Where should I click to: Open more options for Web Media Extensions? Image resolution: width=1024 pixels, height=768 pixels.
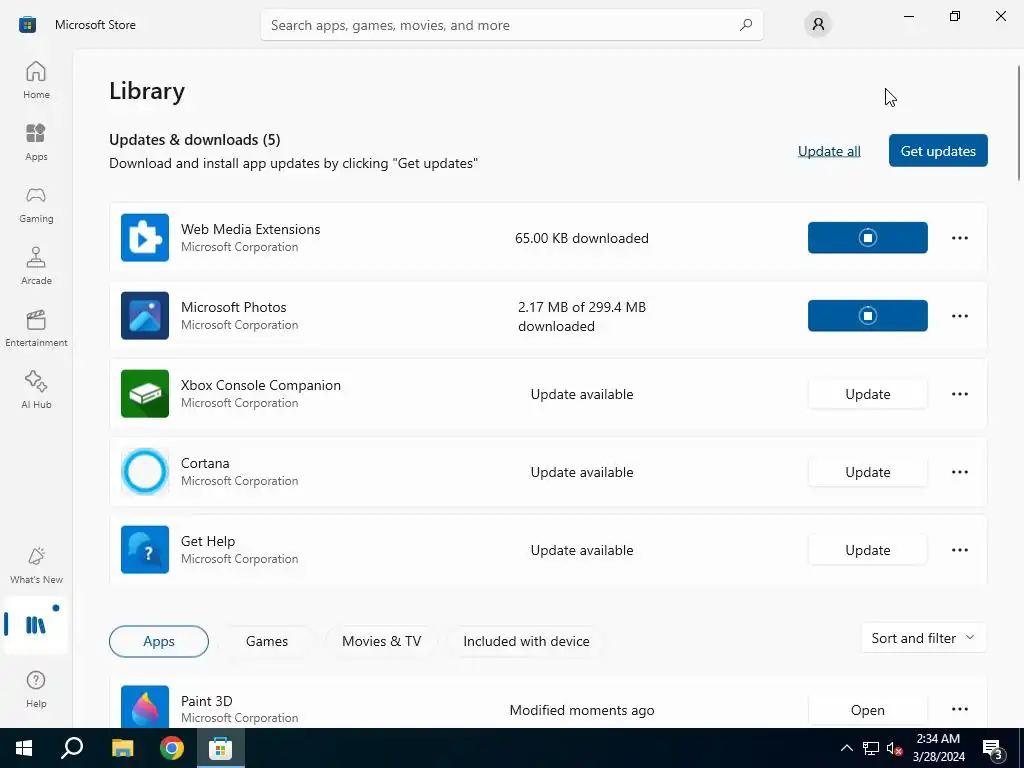coord(959,238)
